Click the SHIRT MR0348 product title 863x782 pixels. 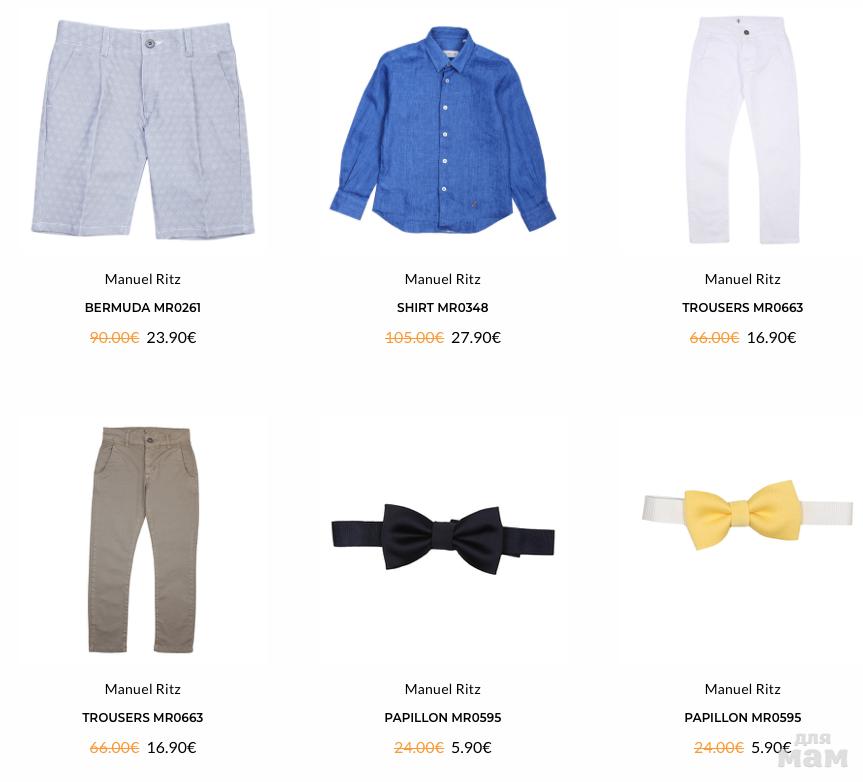pos(443,308)
